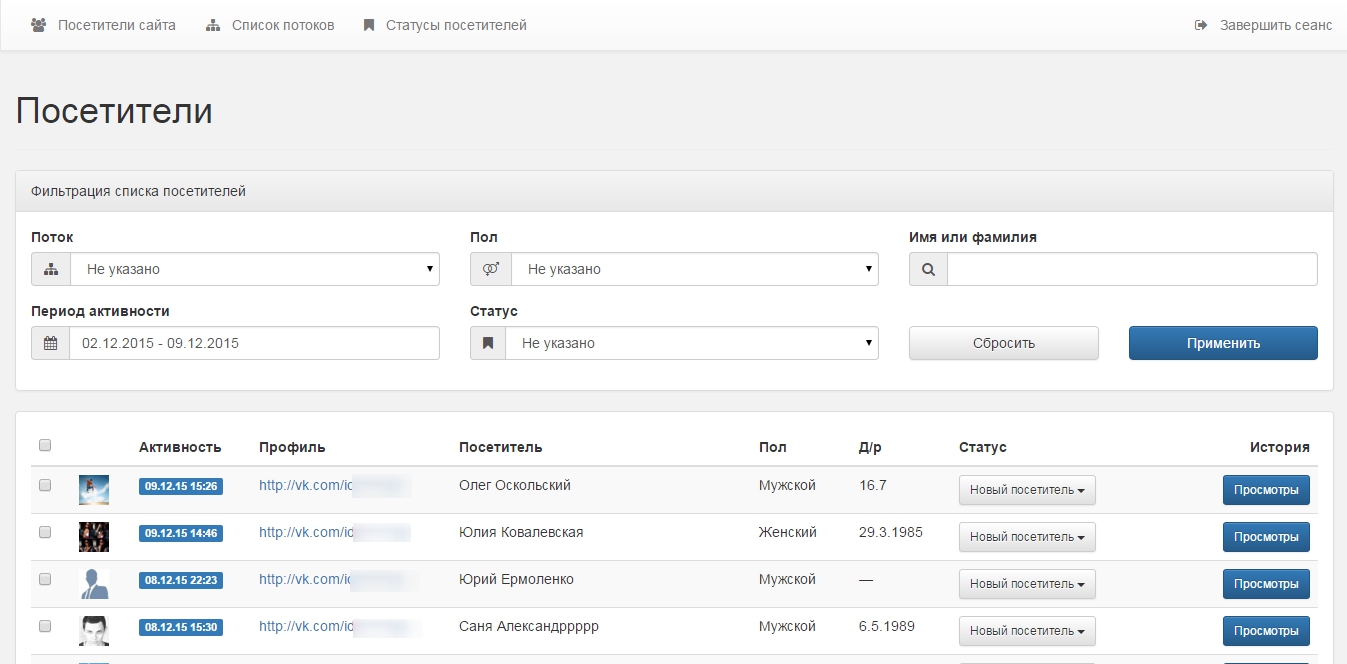Check the box for Юлия Ковалевская's row
The width and height of the screenshot is (1347, 664).
coord(45,532)
